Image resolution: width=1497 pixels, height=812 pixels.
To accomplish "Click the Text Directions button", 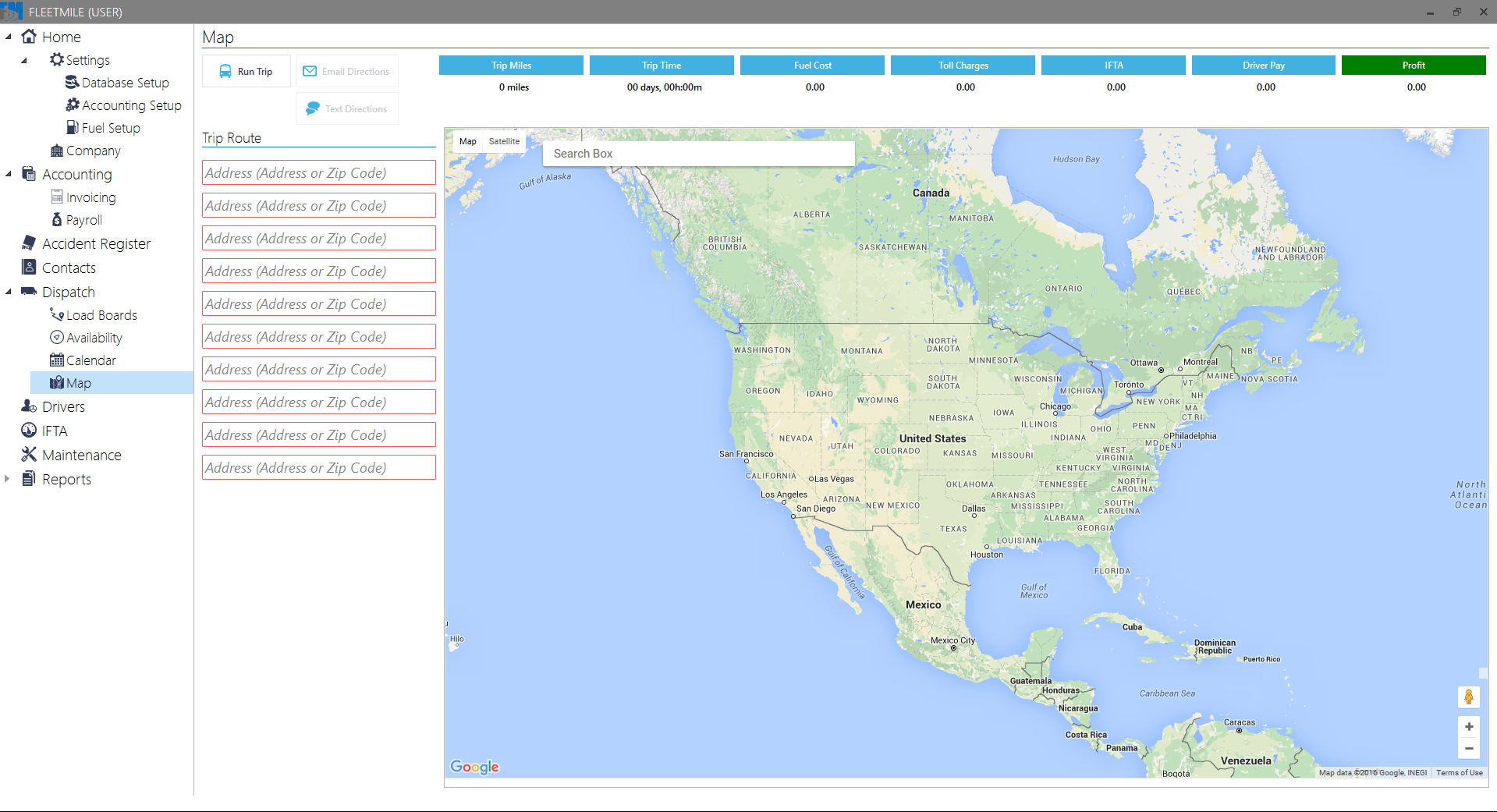I will tap(347, 108).
